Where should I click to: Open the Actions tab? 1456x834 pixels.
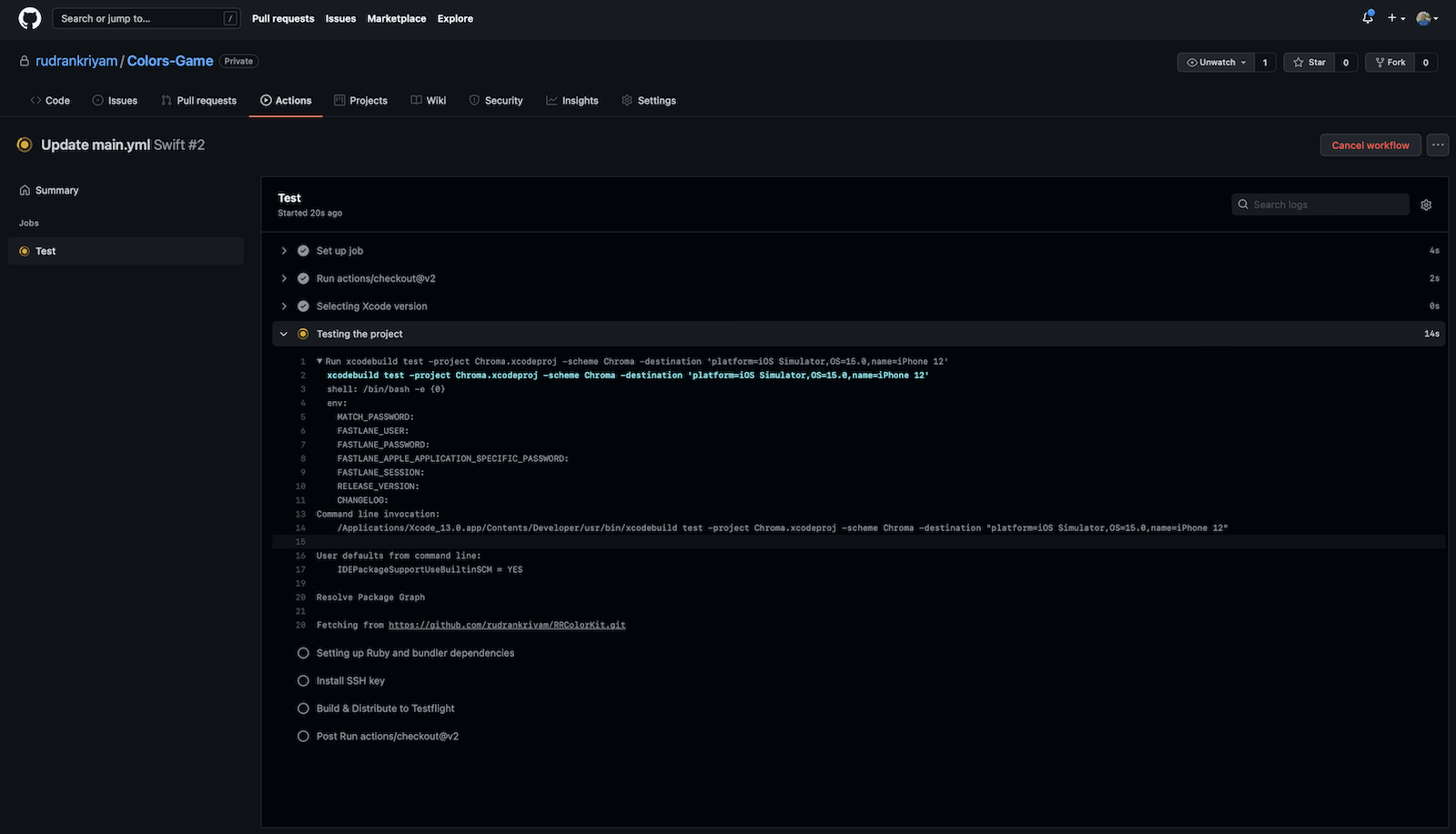pos(286,100)
